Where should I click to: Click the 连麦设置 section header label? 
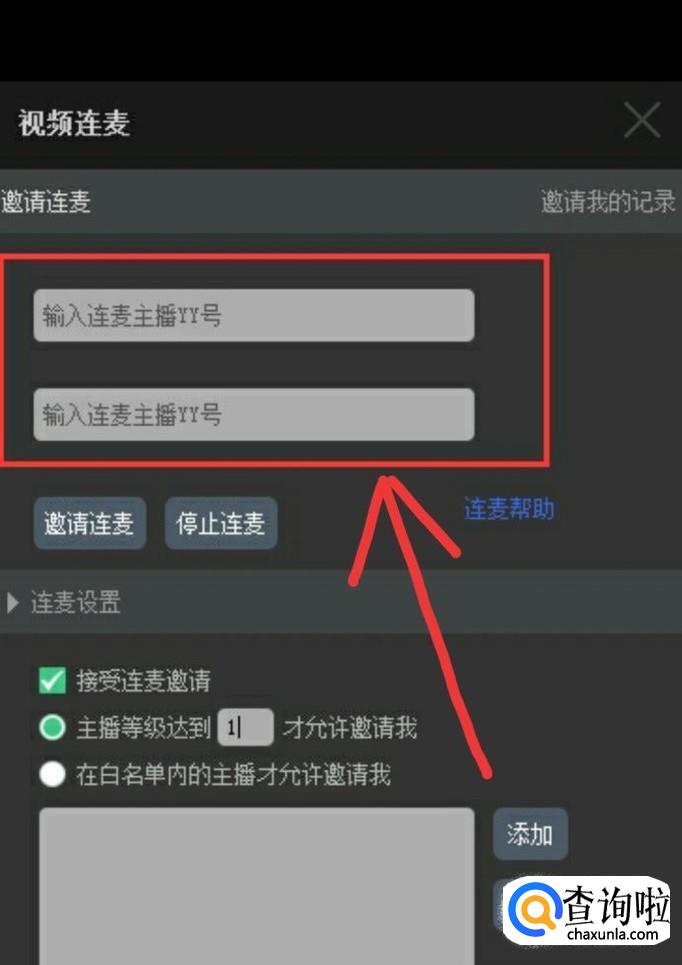pyautogui.click(x=76, y=602)
